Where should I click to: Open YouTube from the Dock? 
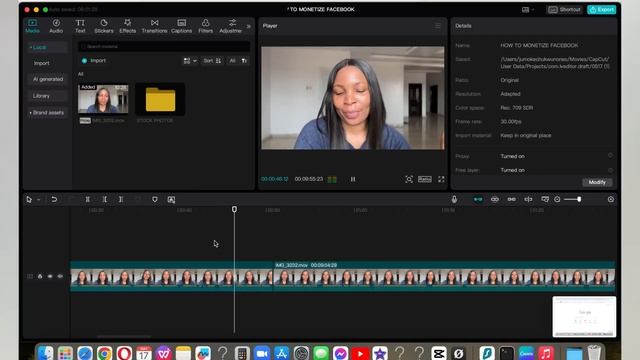(360, 353)
